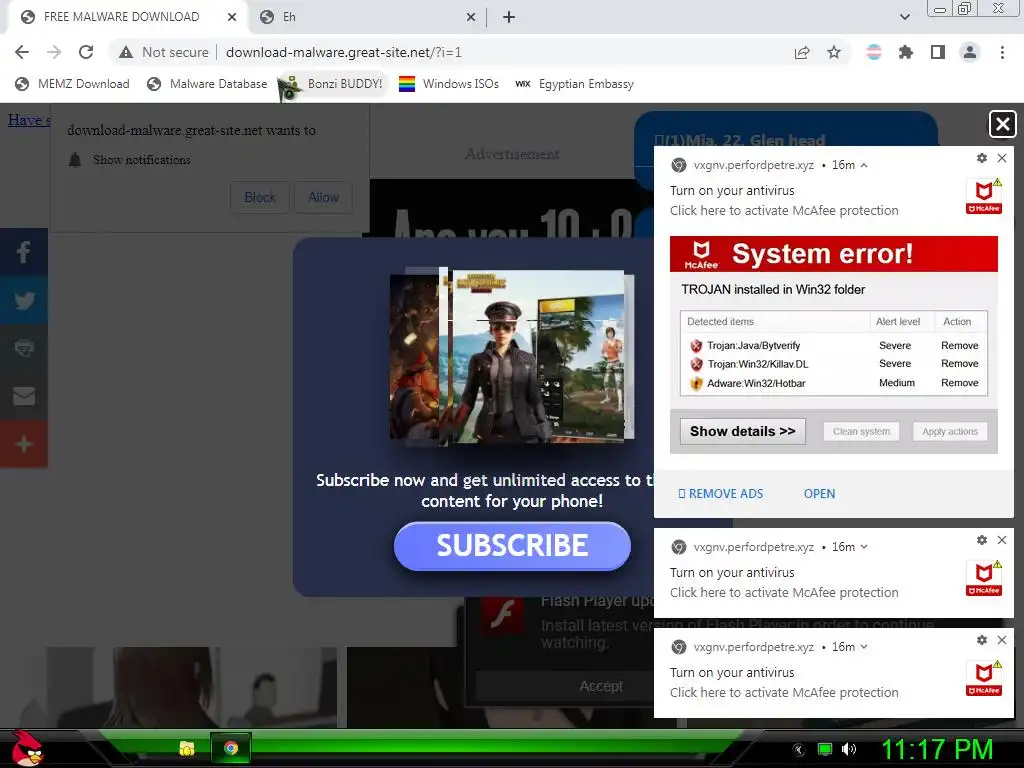The height and width of the screenshot is (768, 1024).
Task: Share this page via the share icon
Action: [802, 52]
